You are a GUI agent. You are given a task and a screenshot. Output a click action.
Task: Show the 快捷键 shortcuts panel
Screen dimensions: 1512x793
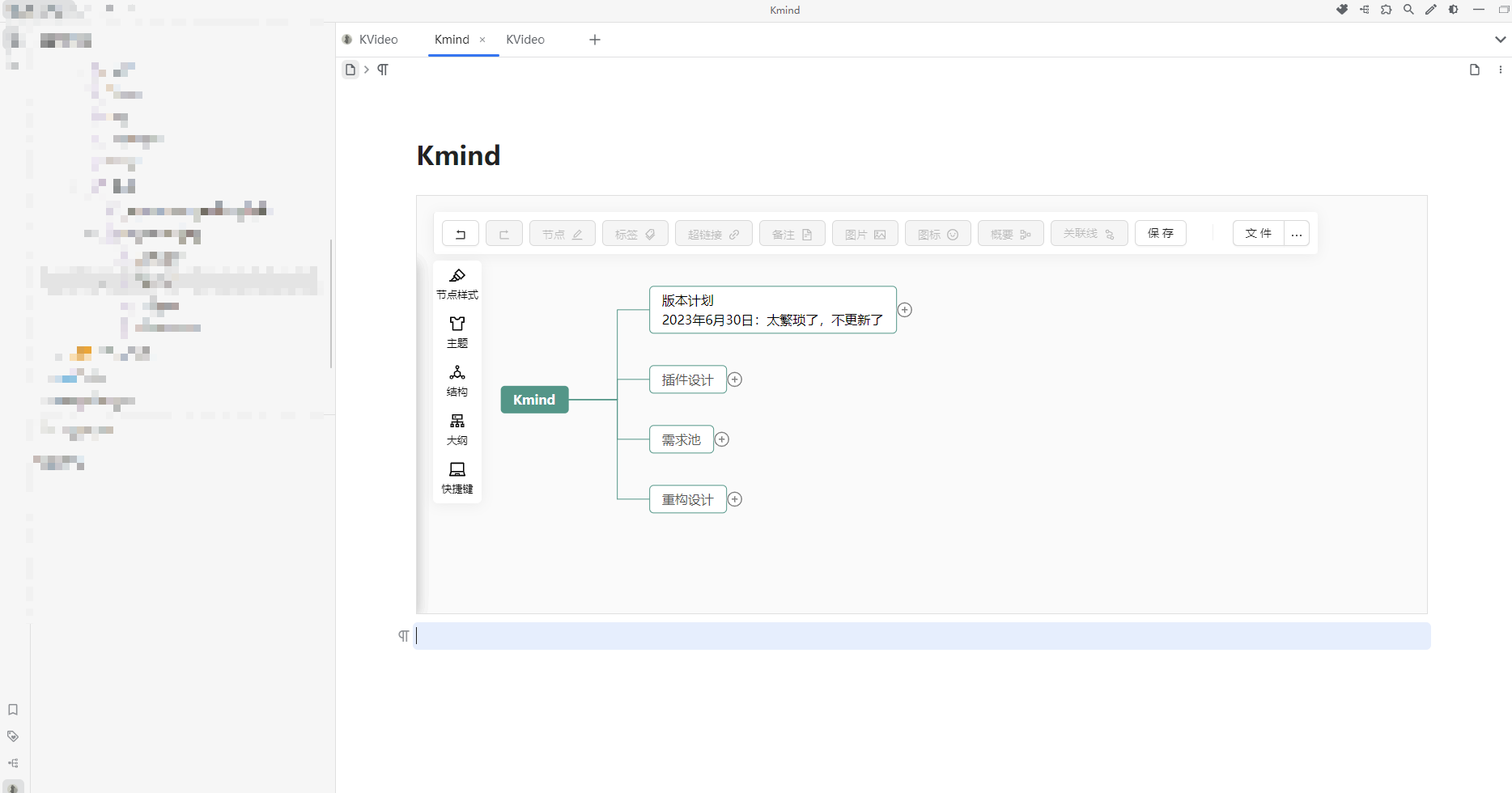[x=457, y=478]
